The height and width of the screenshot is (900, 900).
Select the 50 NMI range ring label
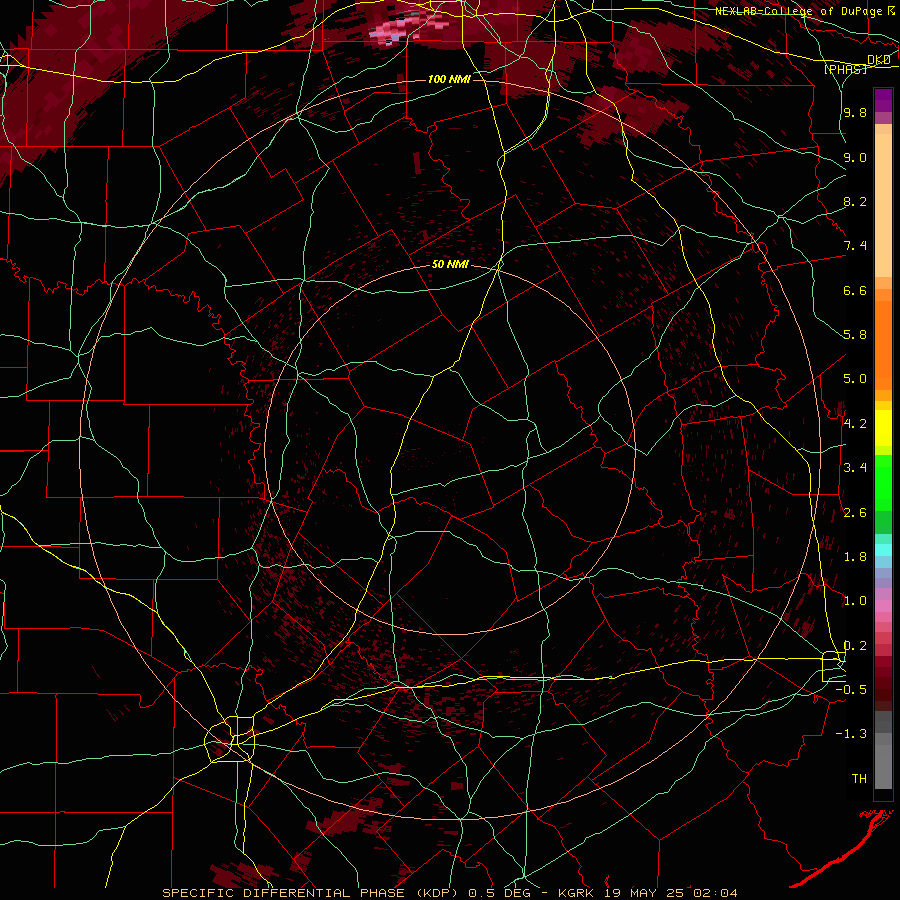coord(450,264)
